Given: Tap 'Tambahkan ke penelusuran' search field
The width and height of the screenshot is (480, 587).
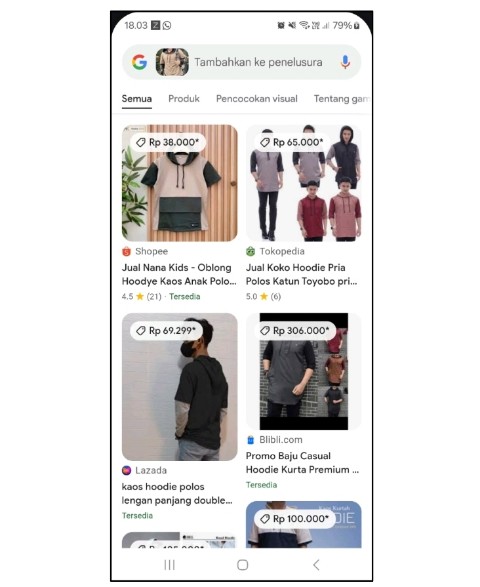Looking at the screenshot, I should tap(258, 62).
